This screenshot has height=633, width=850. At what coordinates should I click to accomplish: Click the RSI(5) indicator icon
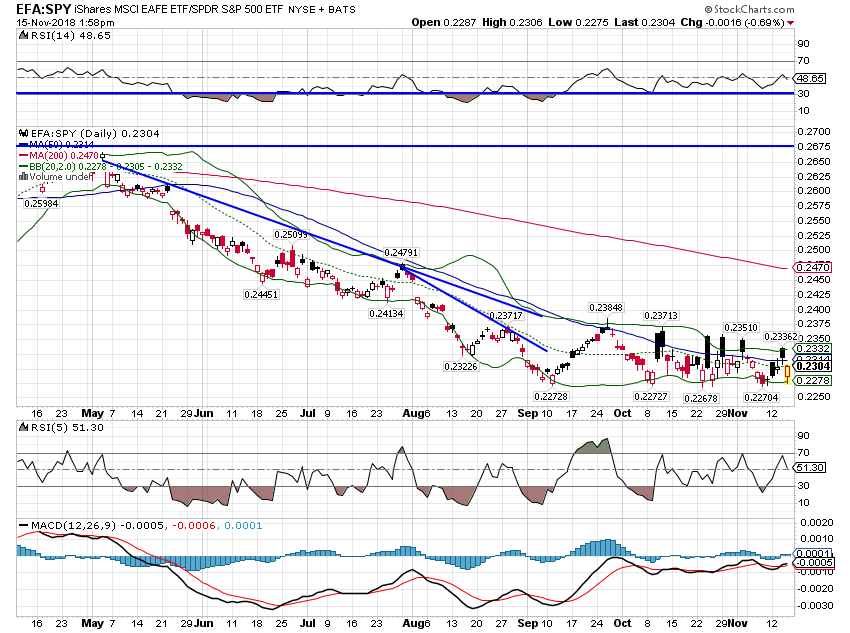[x=23, y=428]
